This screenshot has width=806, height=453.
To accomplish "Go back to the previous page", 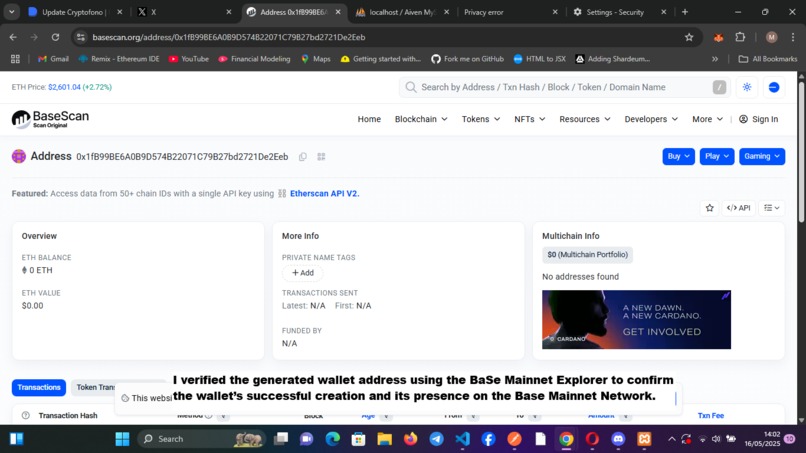I will coord(13,37).
